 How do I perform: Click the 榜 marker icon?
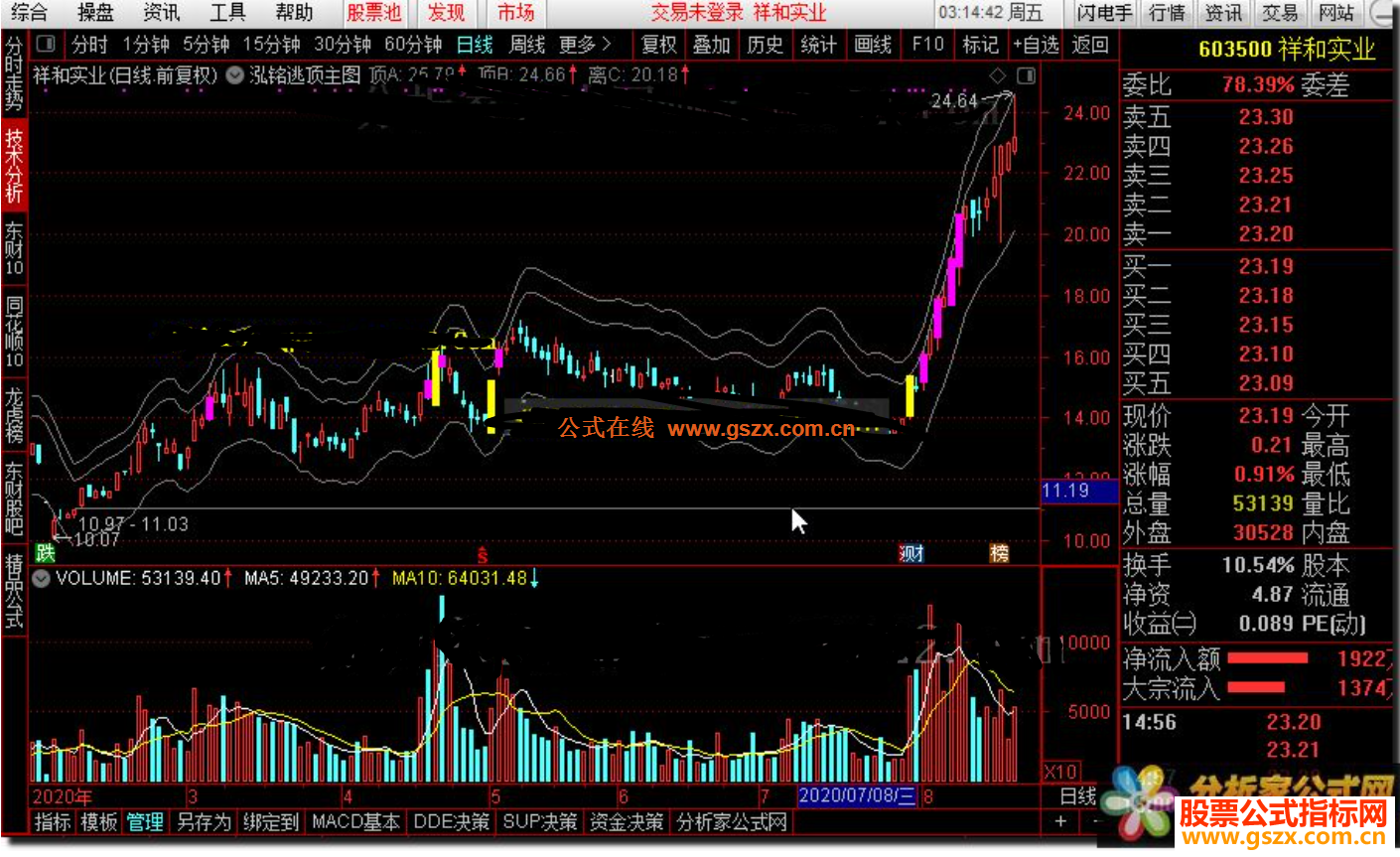click(x=1000, y=553)
